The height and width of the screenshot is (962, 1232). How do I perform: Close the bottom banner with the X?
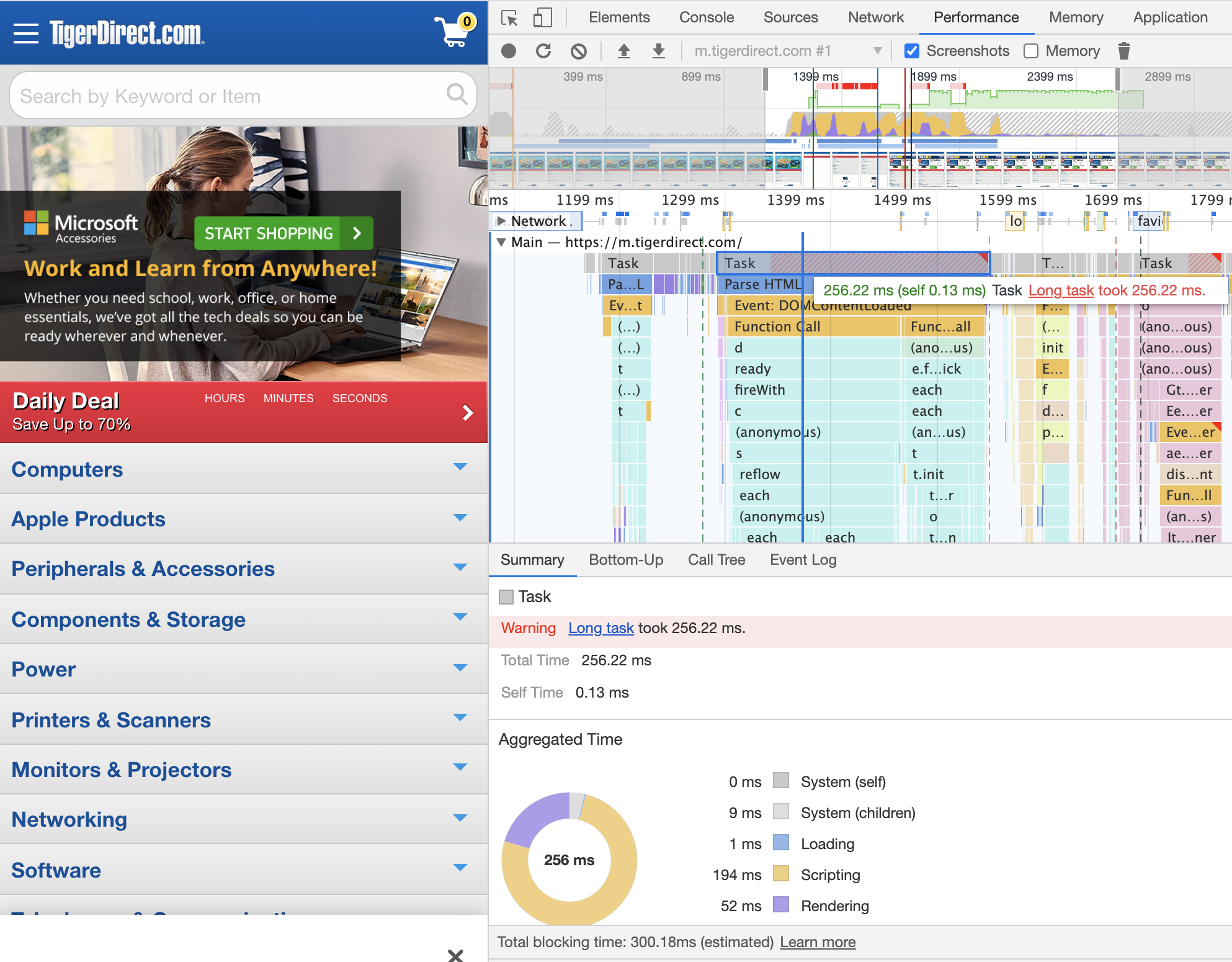pos(455,955)
